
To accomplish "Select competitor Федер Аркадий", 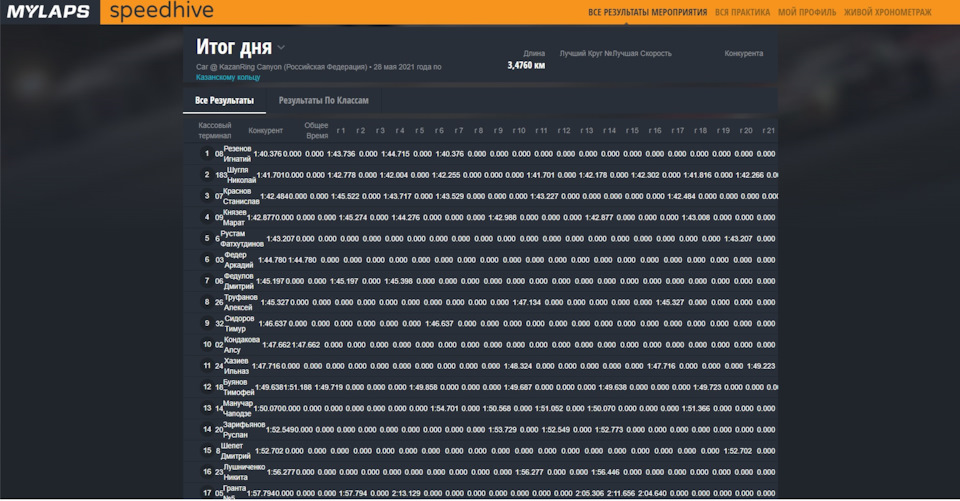I will (238, 260).
